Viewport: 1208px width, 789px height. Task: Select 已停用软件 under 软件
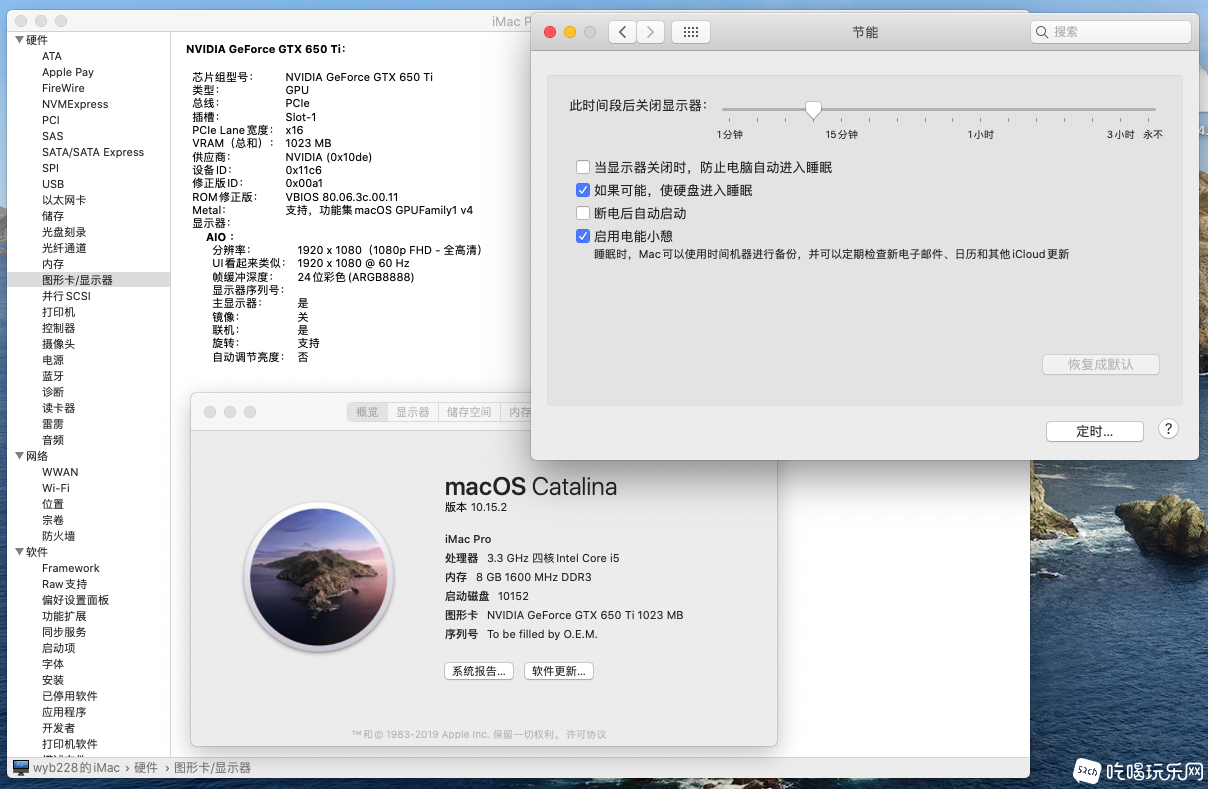(x=70, y=696)
